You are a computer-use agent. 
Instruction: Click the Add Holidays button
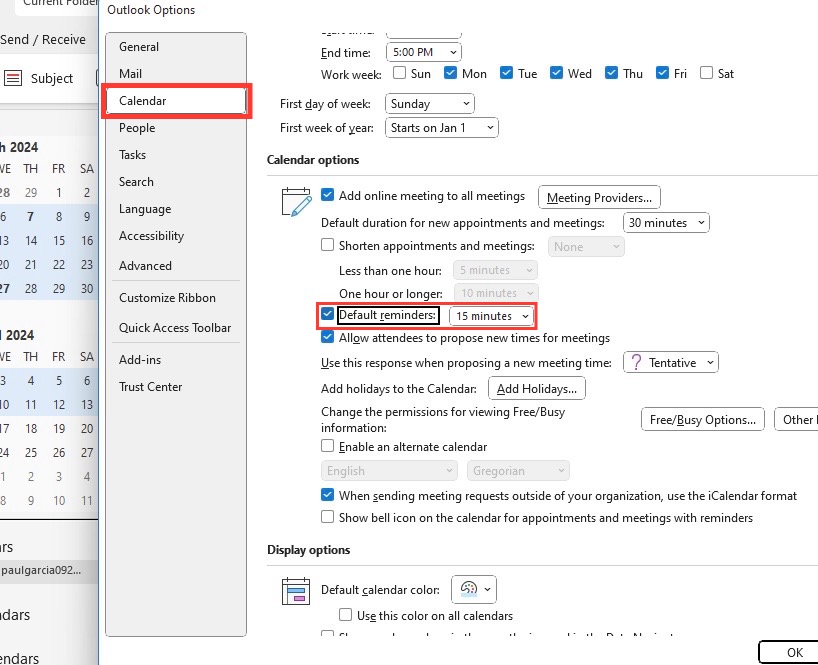pos(536,389)
